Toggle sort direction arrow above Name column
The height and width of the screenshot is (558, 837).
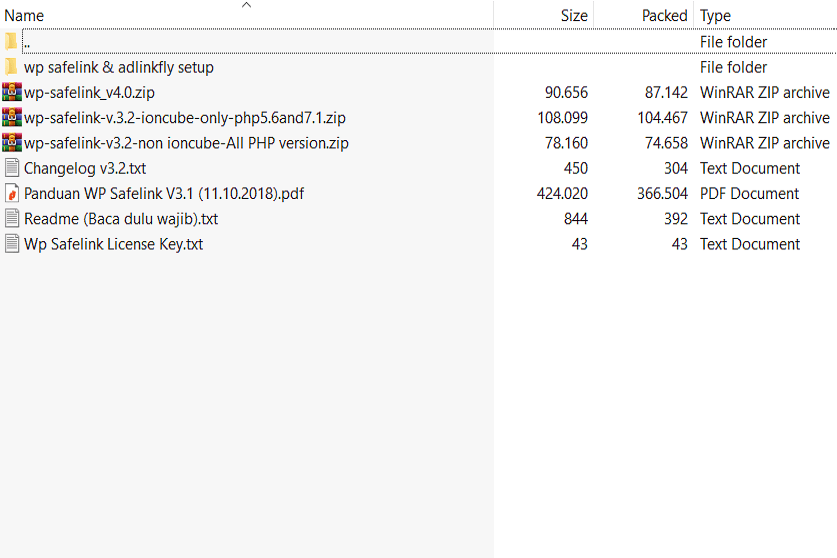pyautogui.click(x=246, y=5)
